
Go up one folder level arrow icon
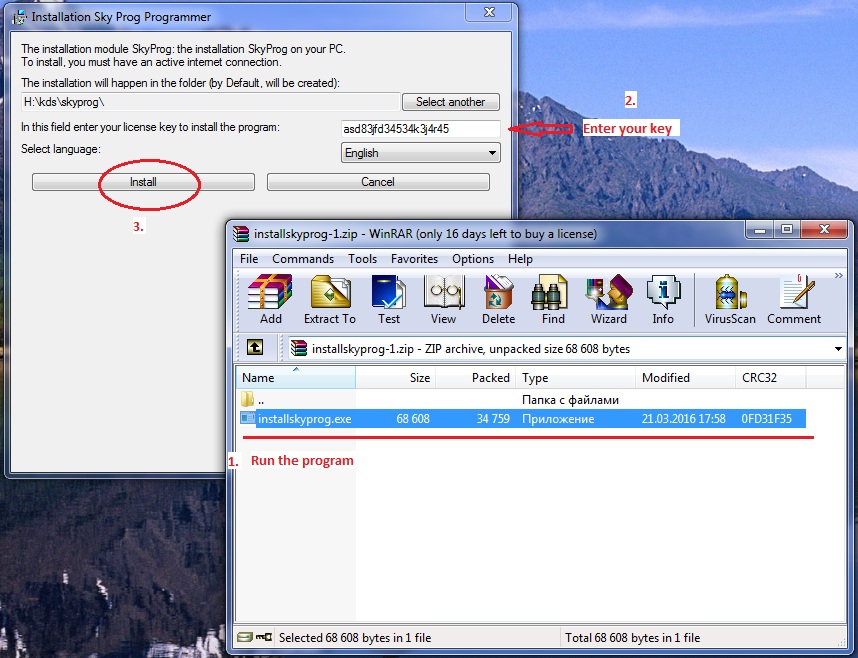coord(255,348)
